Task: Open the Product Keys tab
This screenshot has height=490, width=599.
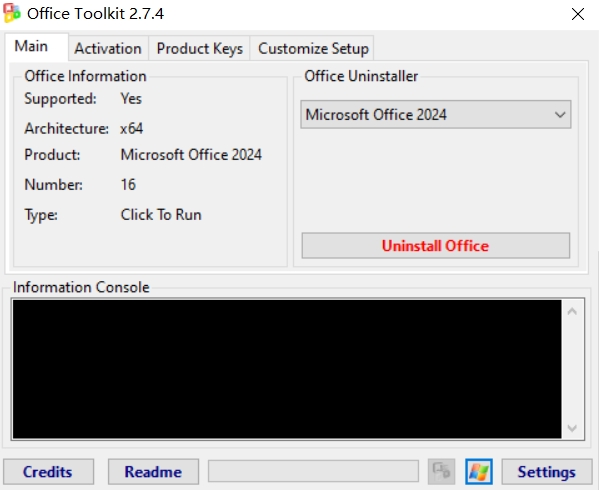Action: (199, 49)
